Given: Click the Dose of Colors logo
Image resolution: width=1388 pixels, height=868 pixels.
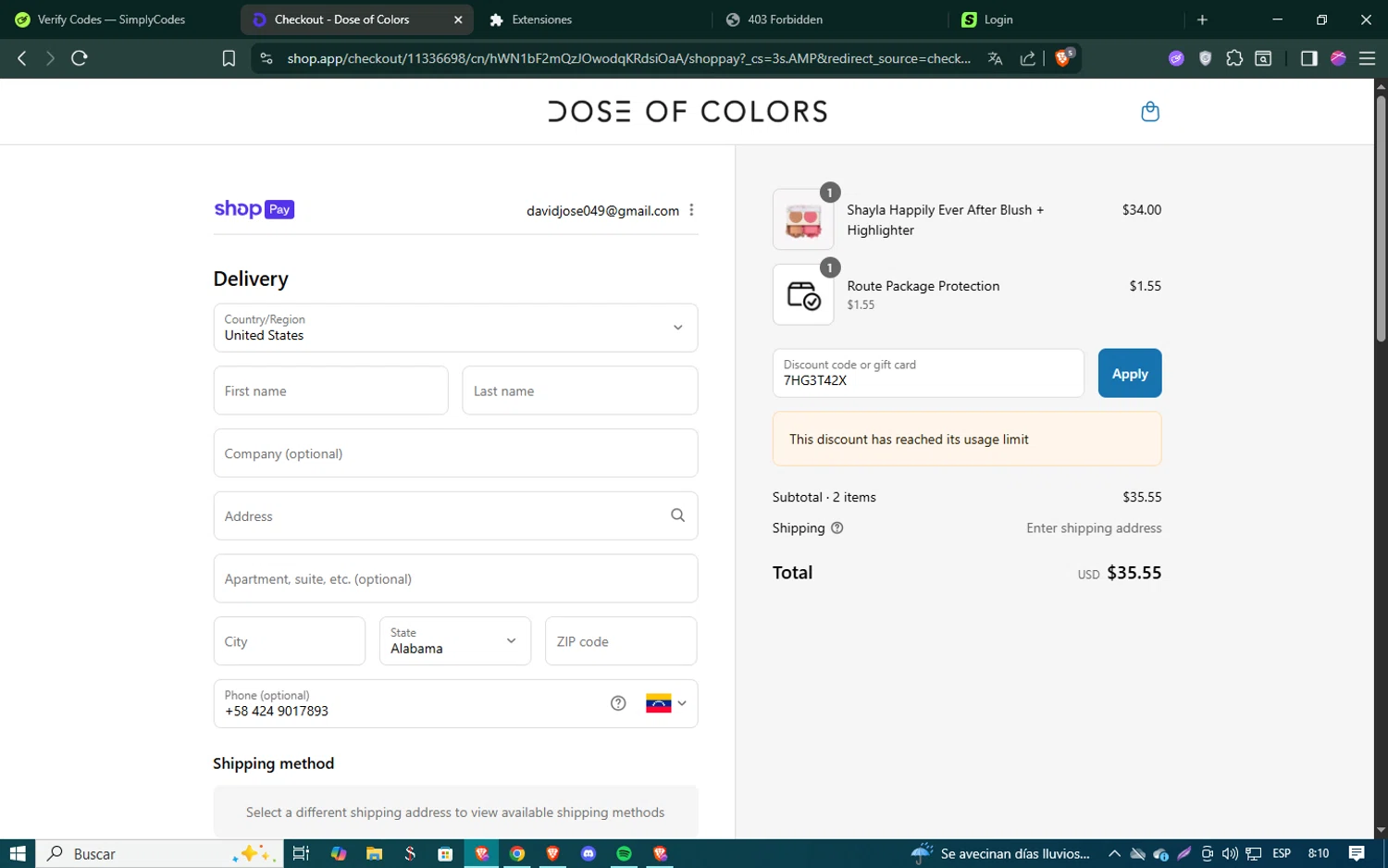Looking at the screenshot, I should 688,112.
